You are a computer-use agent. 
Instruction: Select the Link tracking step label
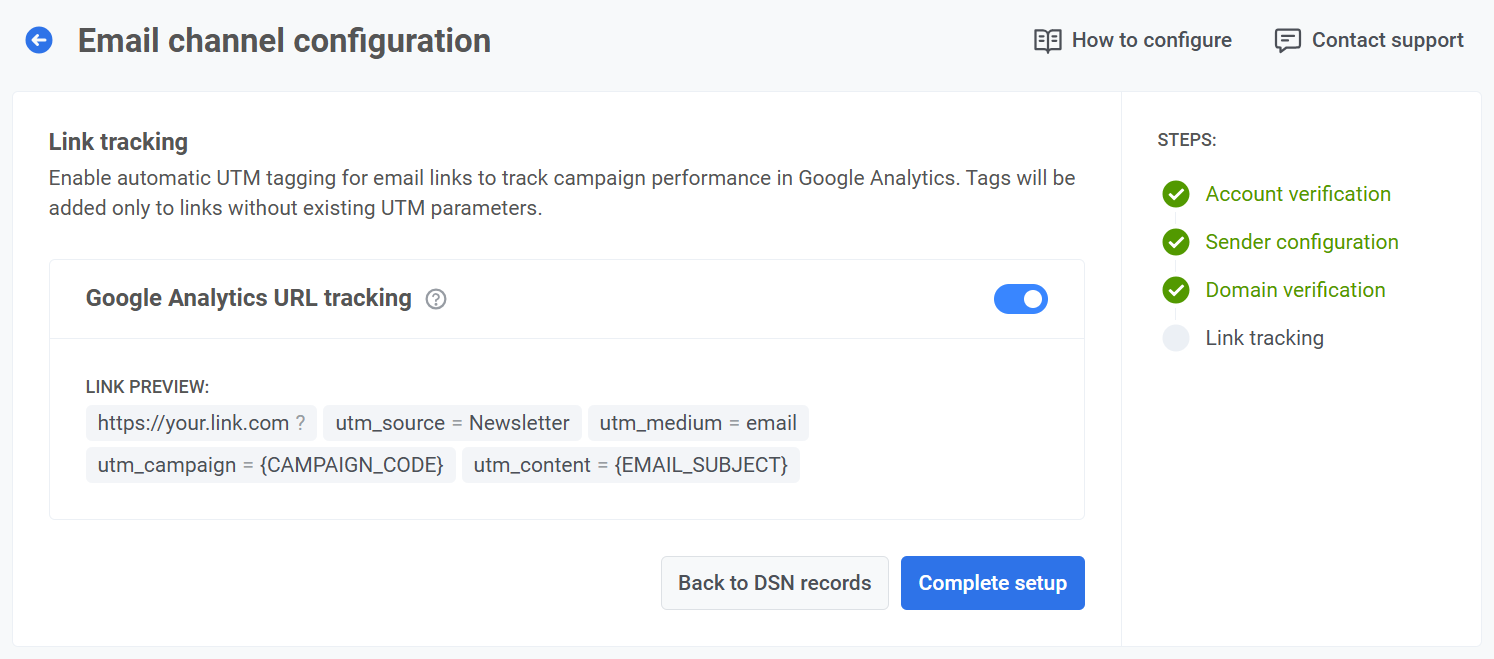point(1264,338)
